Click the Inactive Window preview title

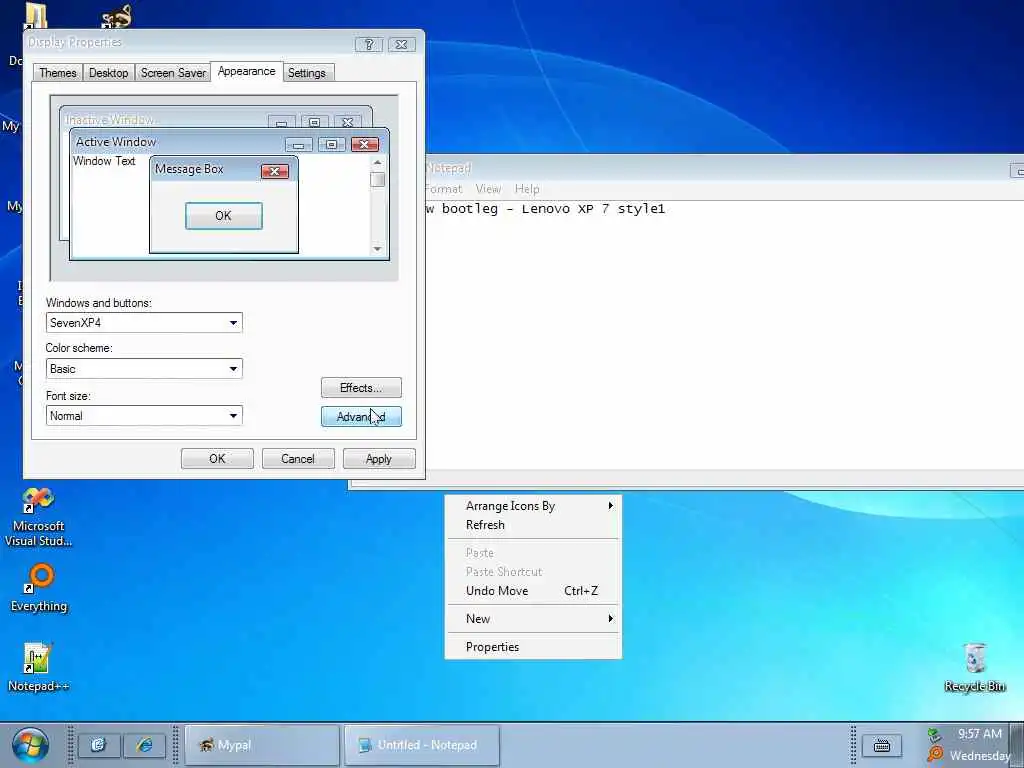pyautogui.click(x=109, y=120)
